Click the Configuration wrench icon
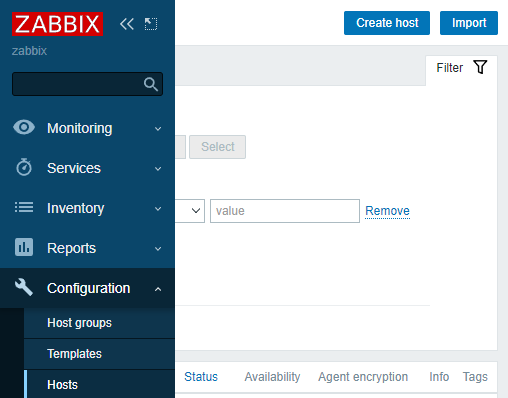Image resolution: width=508 pixels, height=398 pixels. click(x=24, y=287)
